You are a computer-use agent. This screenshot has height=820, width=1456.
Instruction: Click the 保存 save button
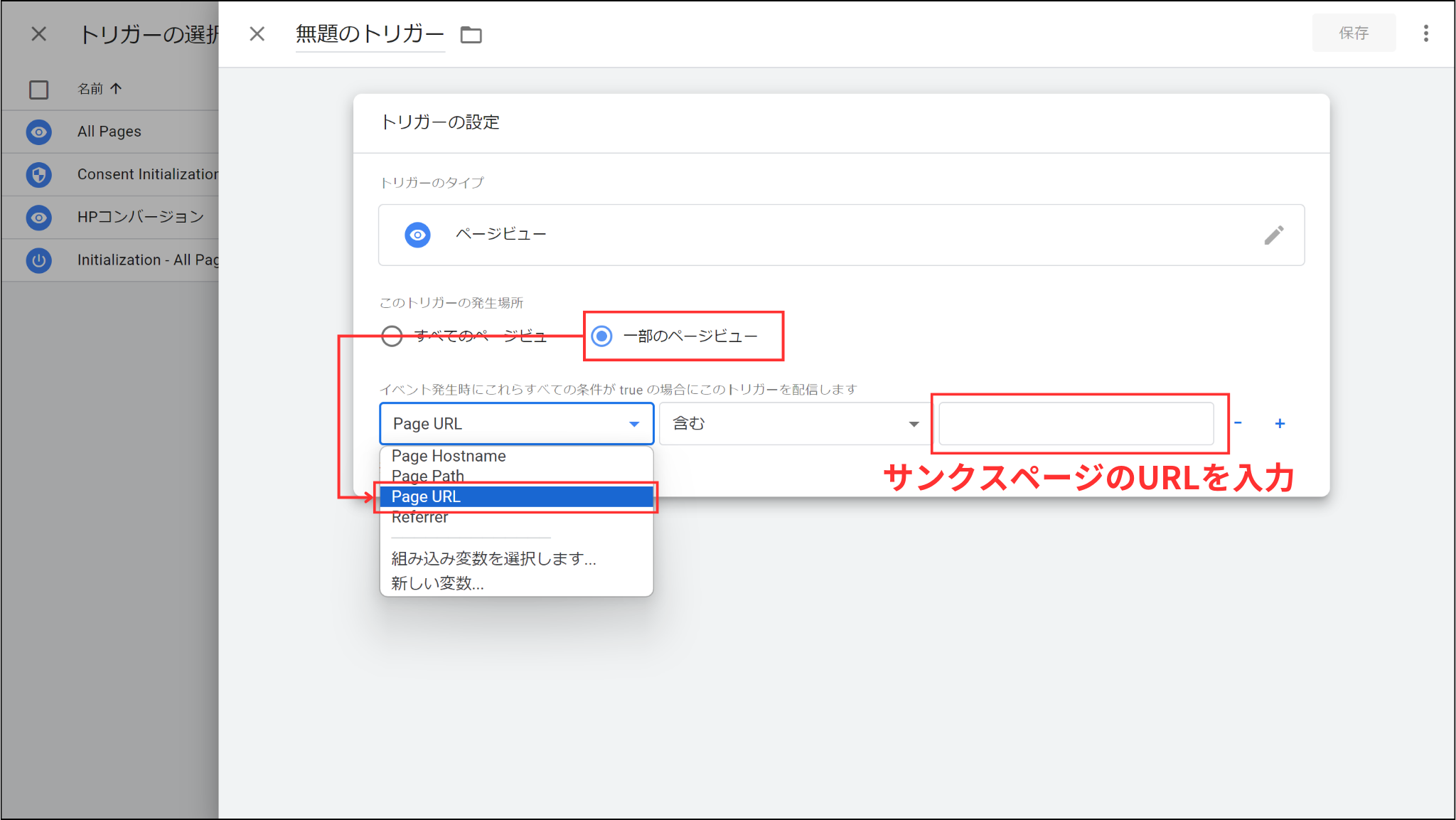coord(1354,33)
